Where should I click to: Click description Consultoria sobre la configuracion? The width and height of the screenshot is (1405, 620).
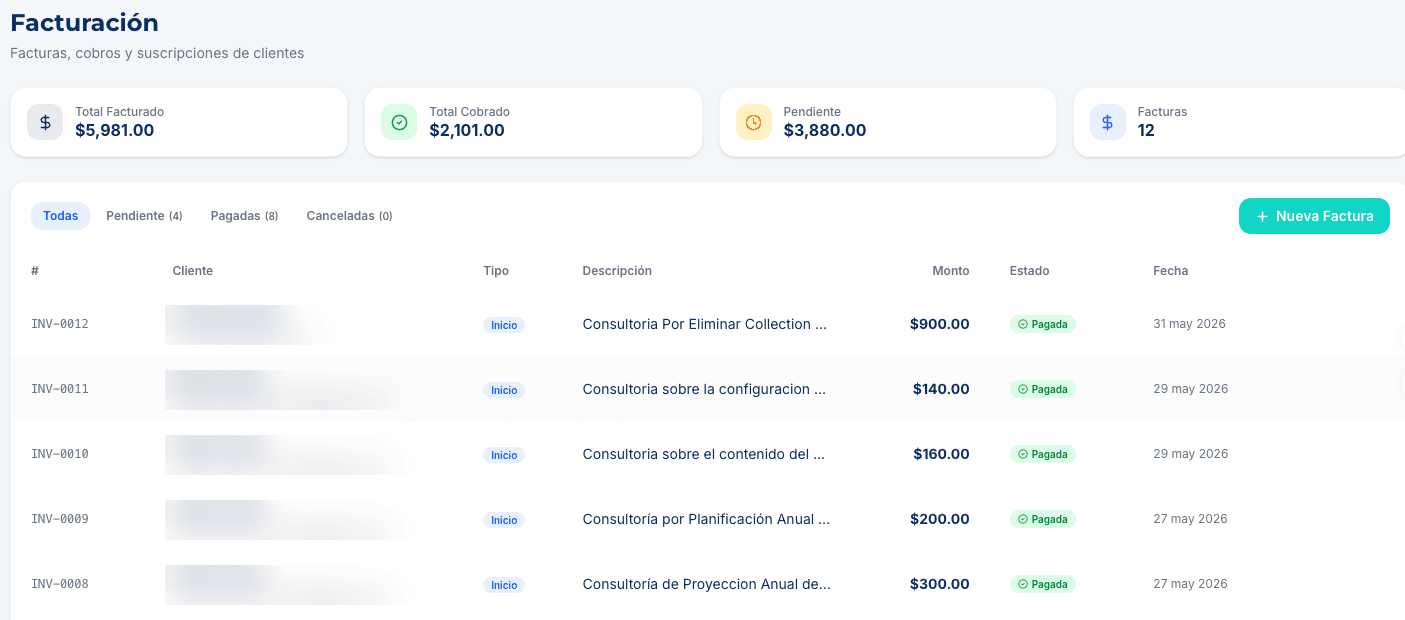(x=705, y=389)
